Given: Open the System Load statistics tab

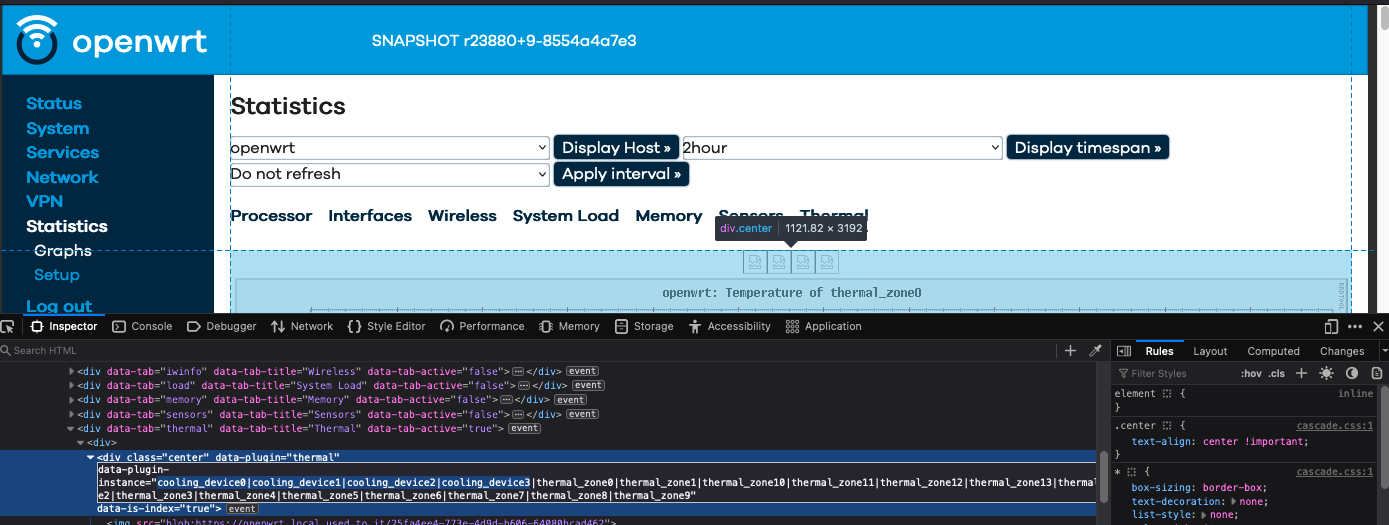Looking at the screenshot, I should point(565,216).
